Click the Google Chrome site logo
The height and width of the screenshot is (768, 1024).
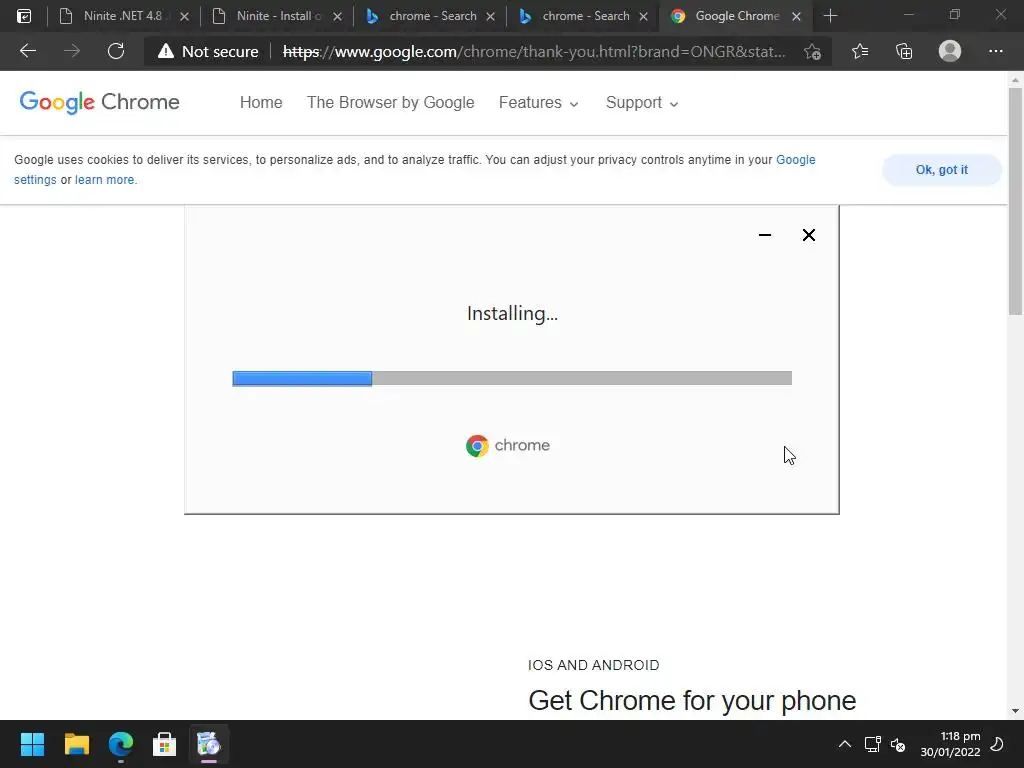click(x=99, y=102)
